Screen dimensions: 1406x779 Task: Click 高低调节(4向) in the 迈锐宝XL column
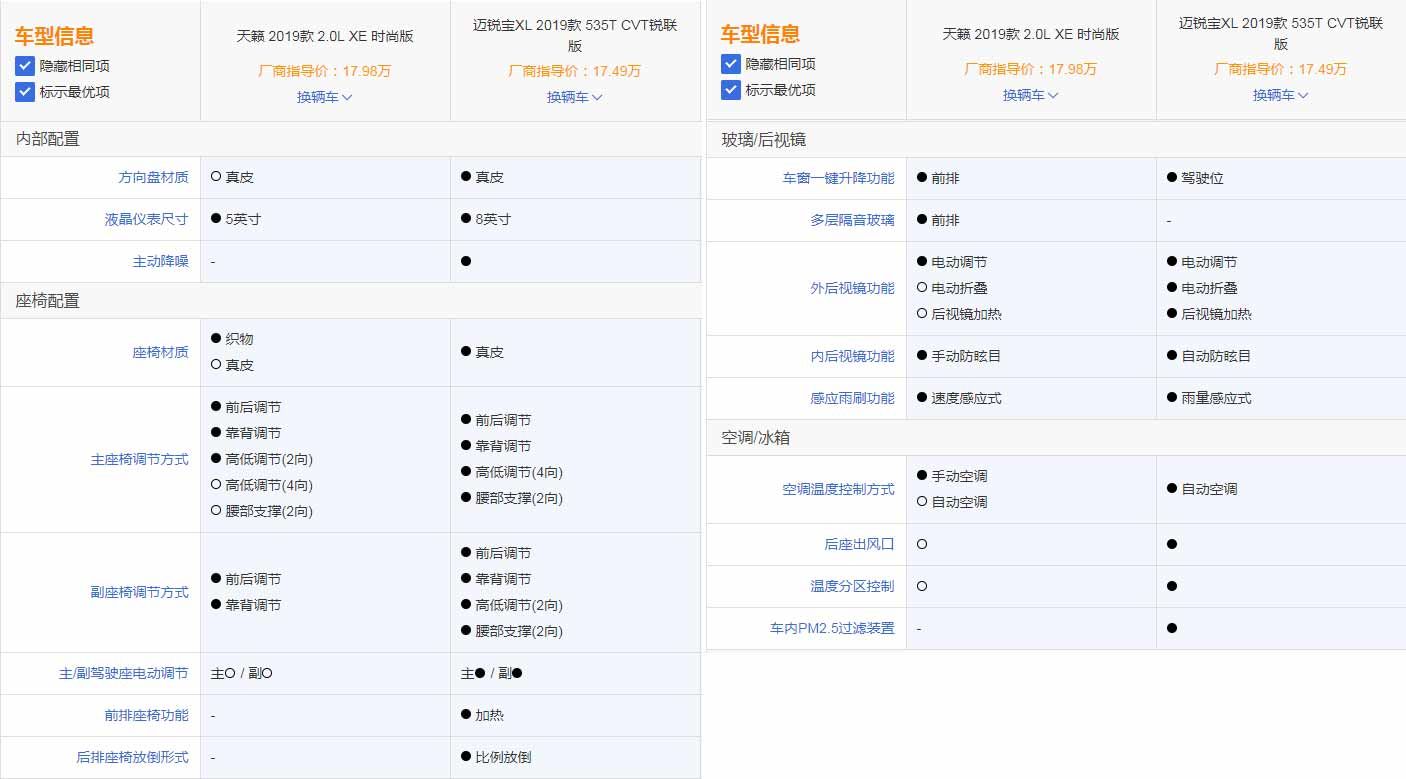tap(519, 472)
